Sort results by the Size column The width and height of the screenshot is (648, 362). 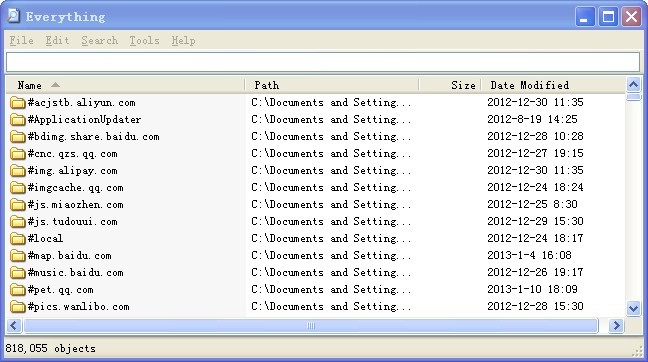(450, 85)
